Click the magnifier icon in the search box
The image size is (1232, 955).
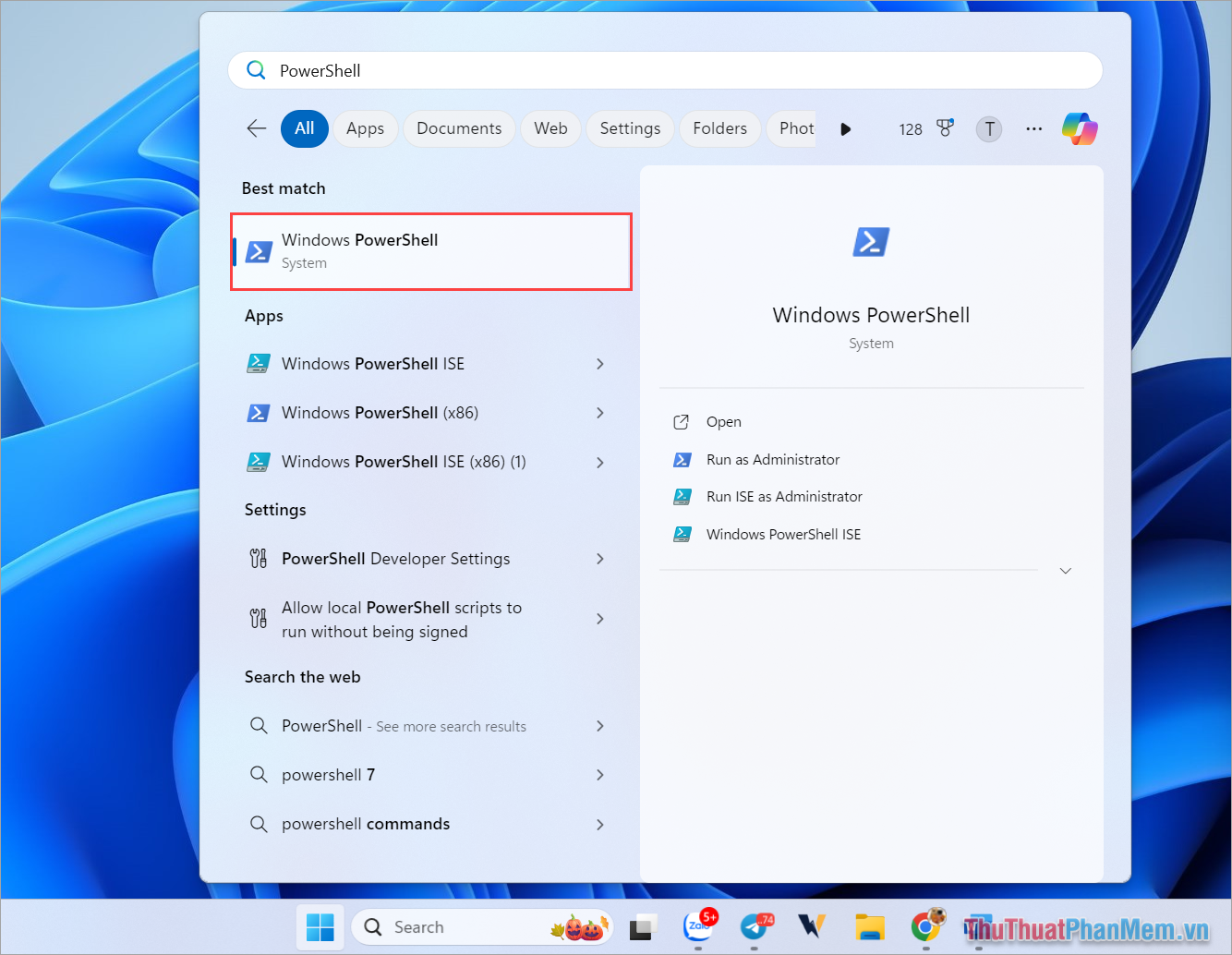tap(256, 70)
